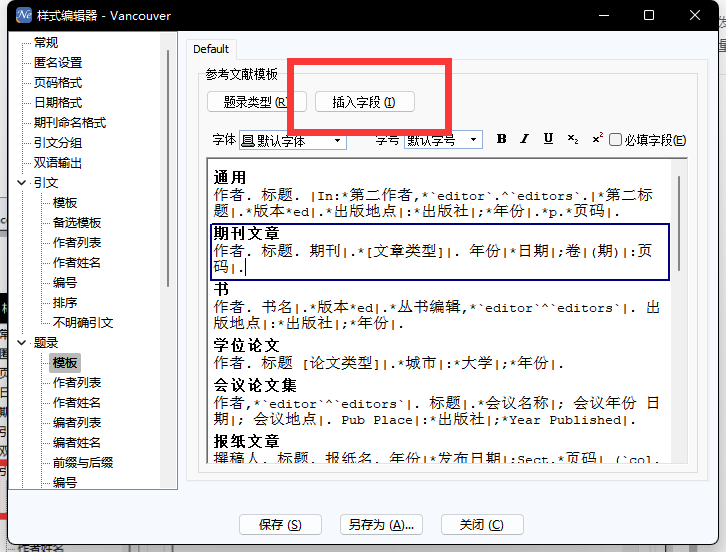Open 作者列表 under the 题录 node

(77, 383)
